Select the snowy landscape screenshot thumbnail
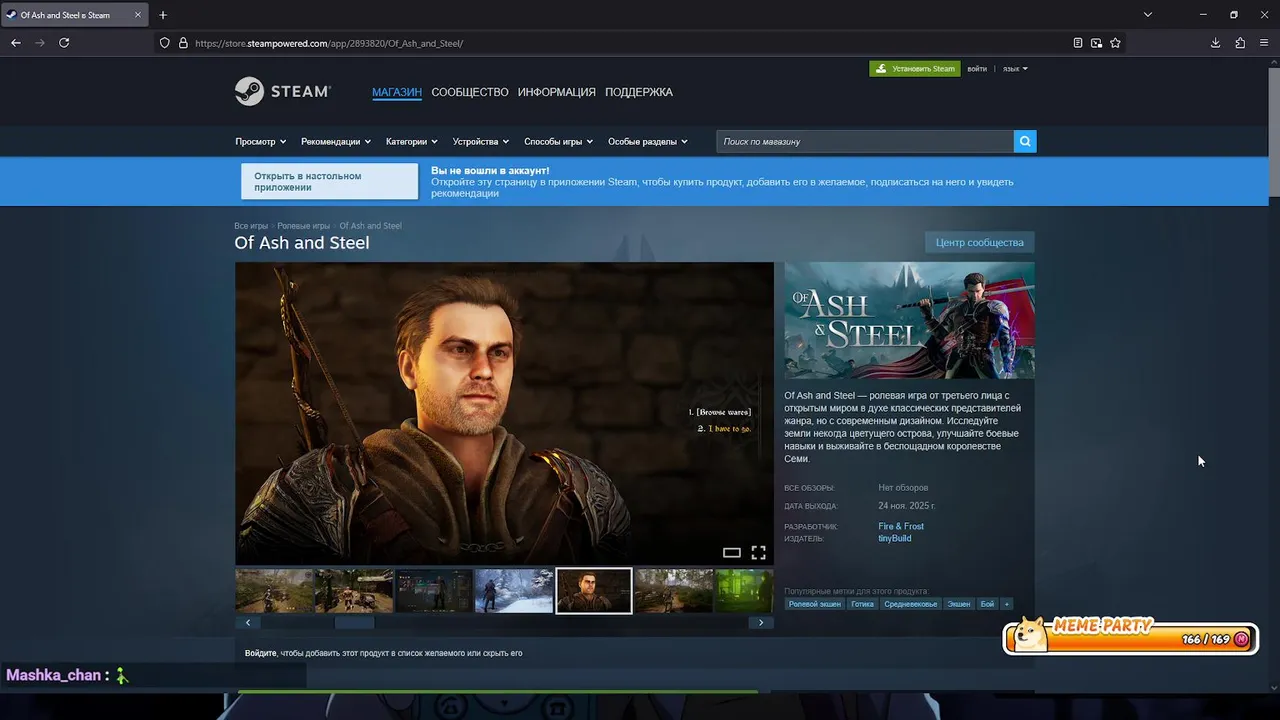This screenshot has width=1280, height=720. 514,591
